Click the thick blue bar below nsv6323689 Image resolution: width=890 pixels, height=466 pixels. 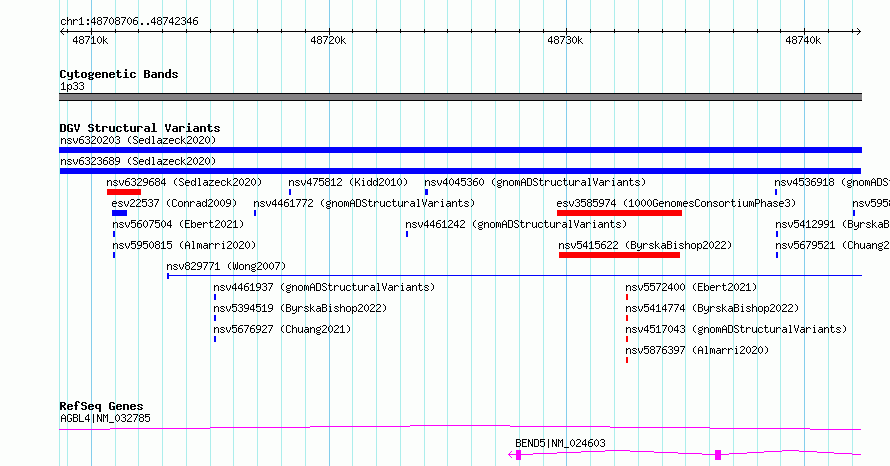[x=460, y=171]
